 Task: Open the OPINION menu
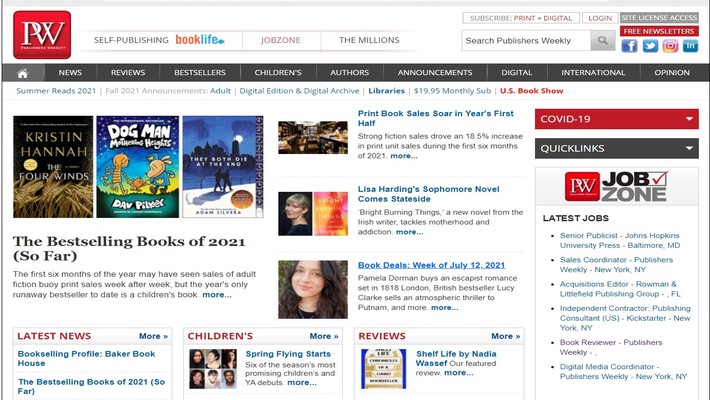click(x=672, y=72)
